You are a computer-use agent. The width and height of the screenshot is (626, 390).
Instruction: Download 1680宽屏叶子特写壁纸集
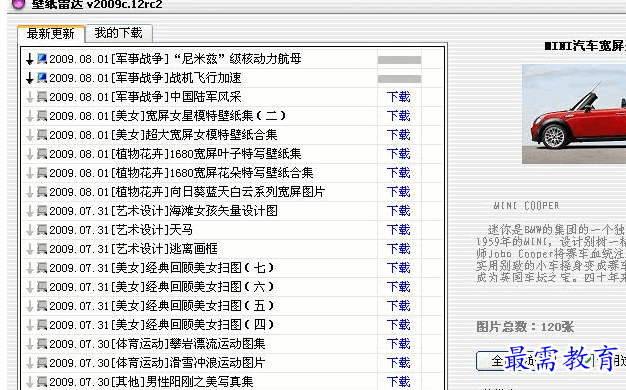[398, 154]
